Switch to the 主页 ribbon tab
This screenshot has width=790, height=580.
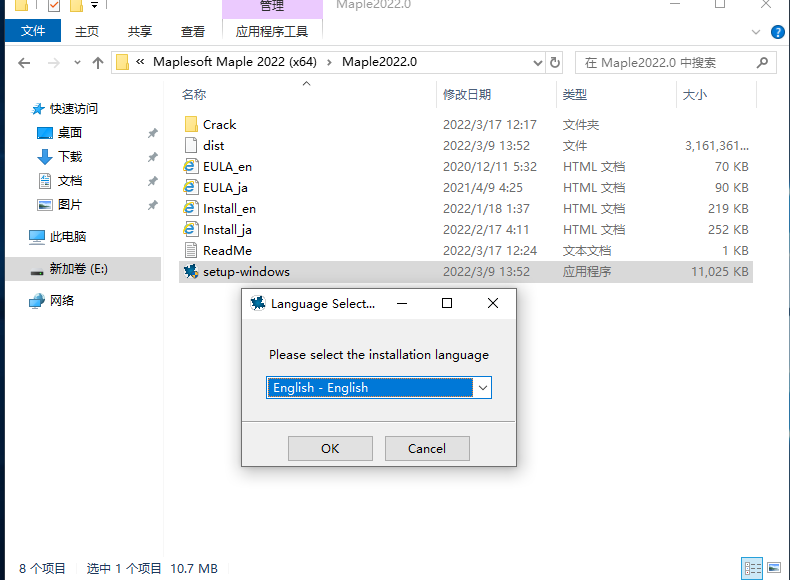click(x=87, y=31)
